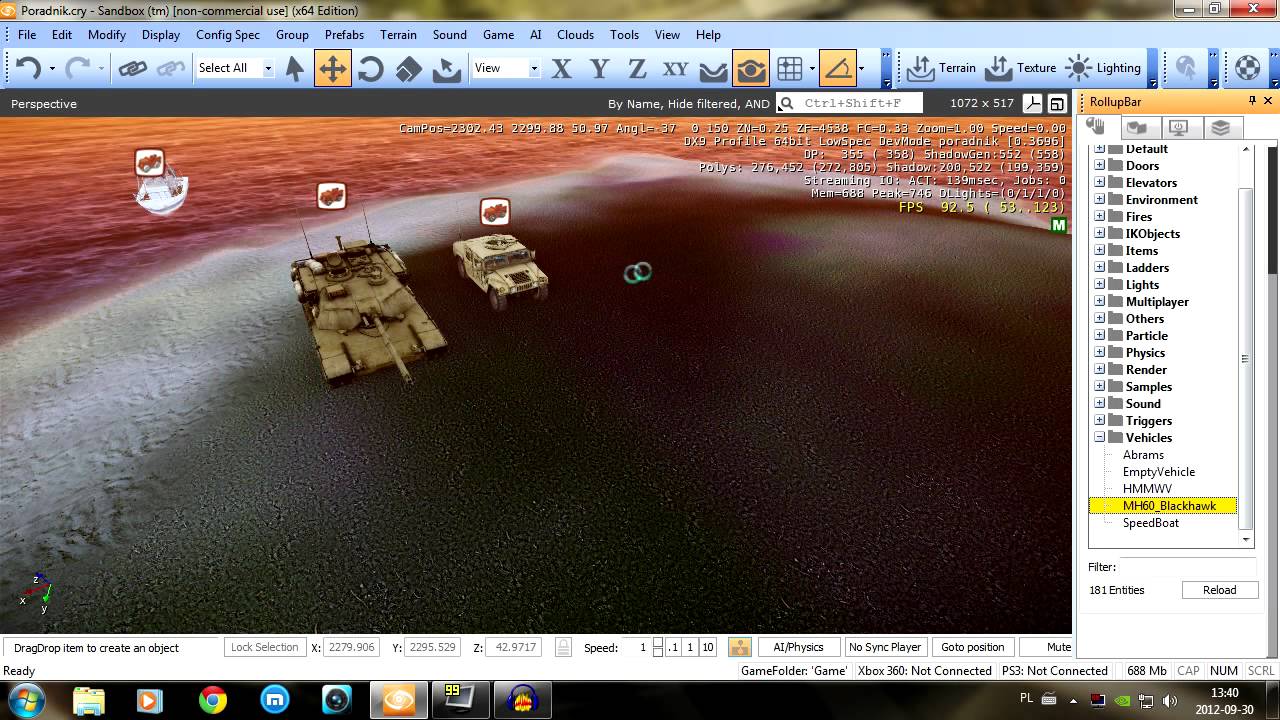1280x720 pixels.
Task: Open the Config Spec menu
Action: point(228,34)
